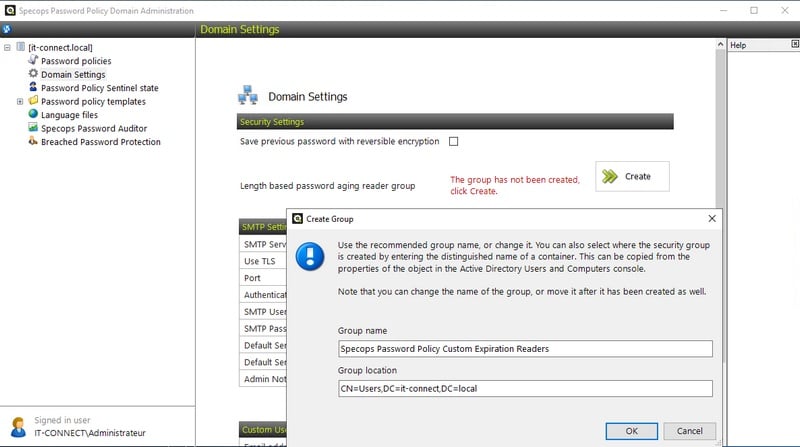Open Language files node
Screen dimensions: 800x447
point(69,115)
